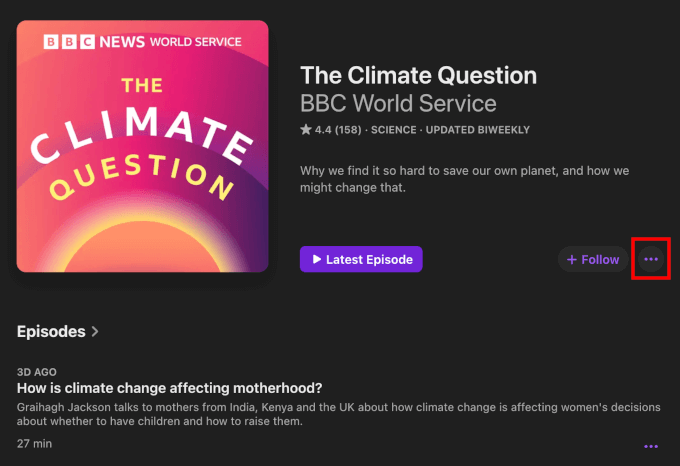The image size is (680, 466).
Task: Expand the podcast description text
Action: point(464,179)
